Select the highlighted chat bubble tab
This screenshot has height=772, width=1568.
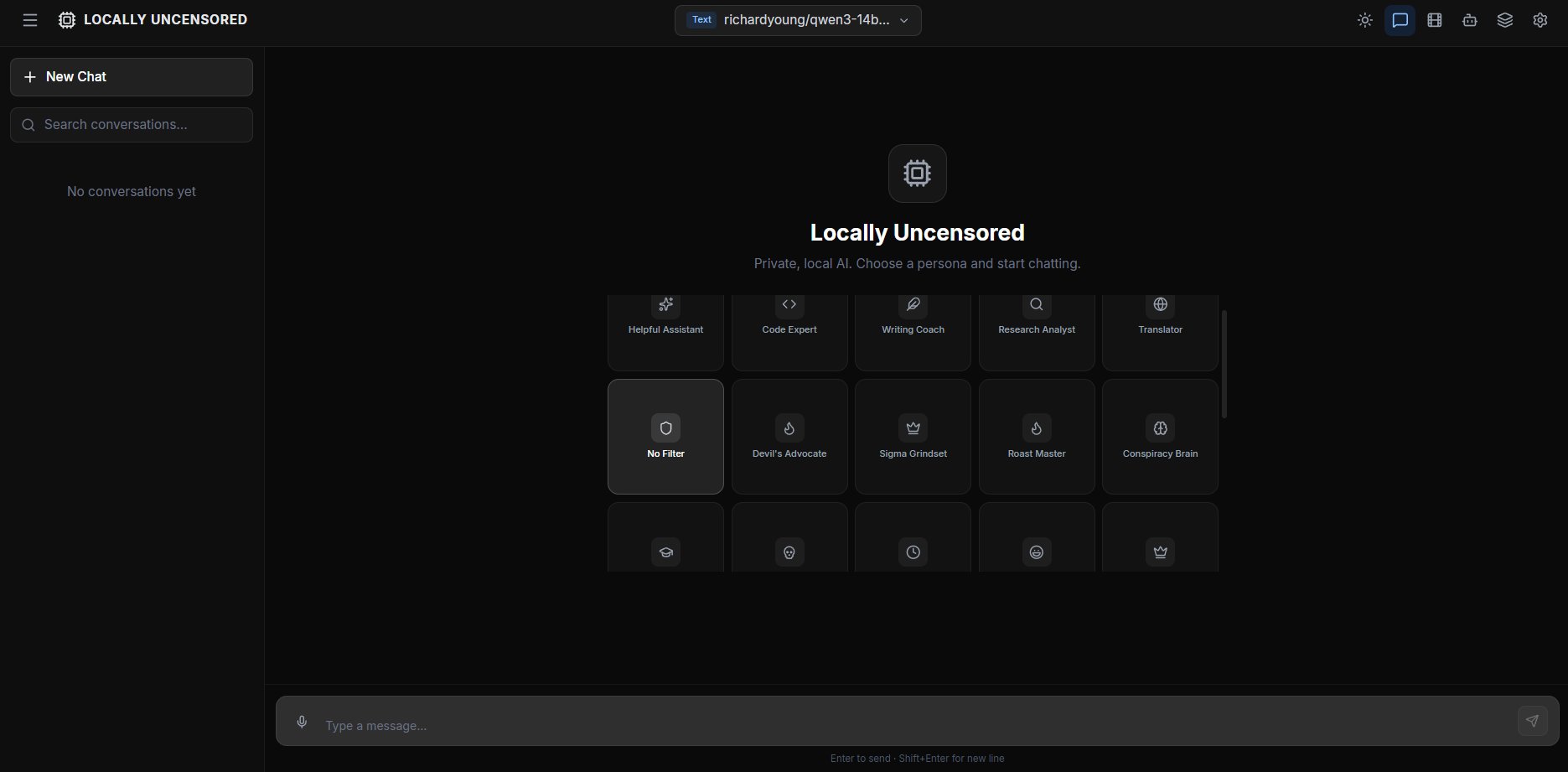(1400, 20)
